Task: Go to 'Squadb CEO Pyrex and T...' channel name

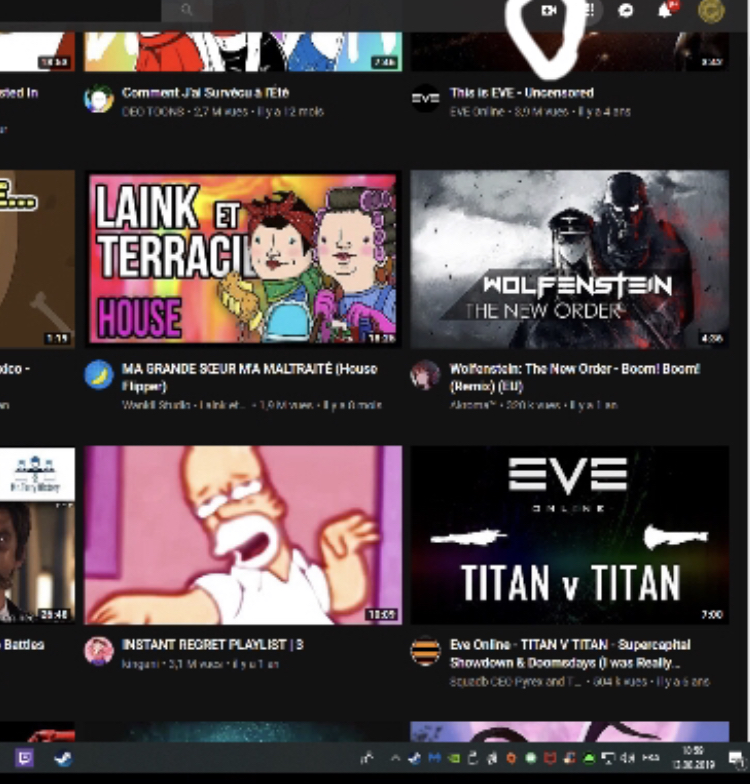Action: (x=515, y=682)
